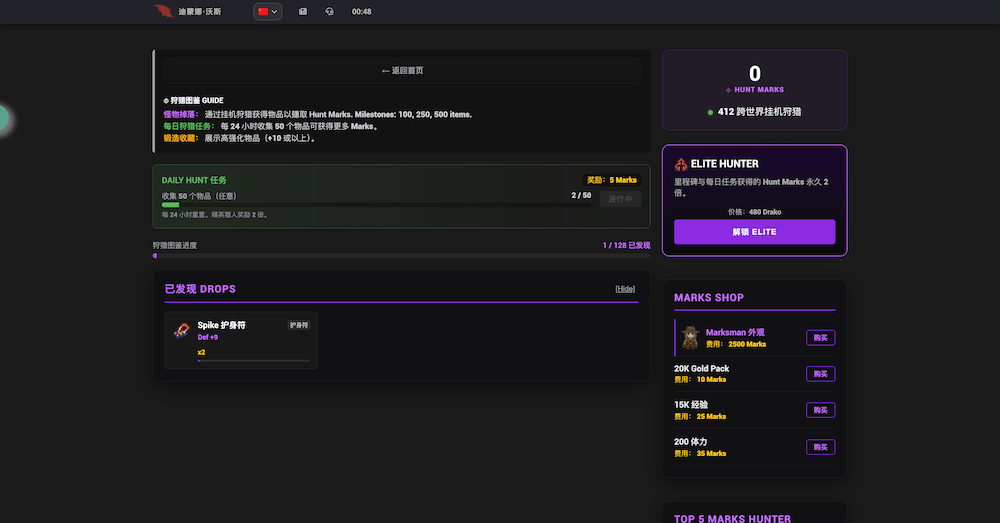Image resolution: width=1000 pixels, height=523 pixels.
Task: Purchase the 15K experience item
Action: point(820,410)
